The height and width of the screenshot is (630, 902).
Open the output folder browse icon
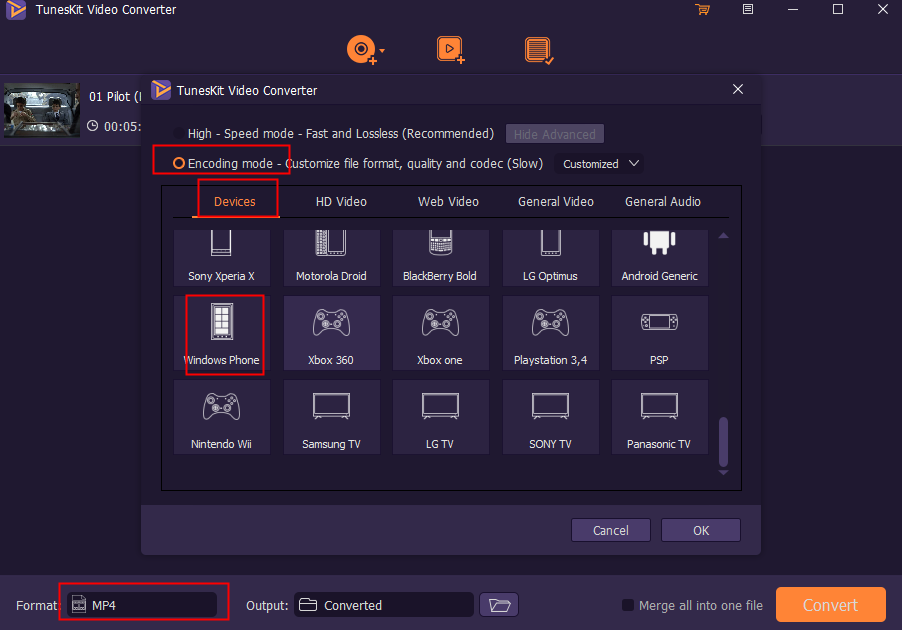499,605
